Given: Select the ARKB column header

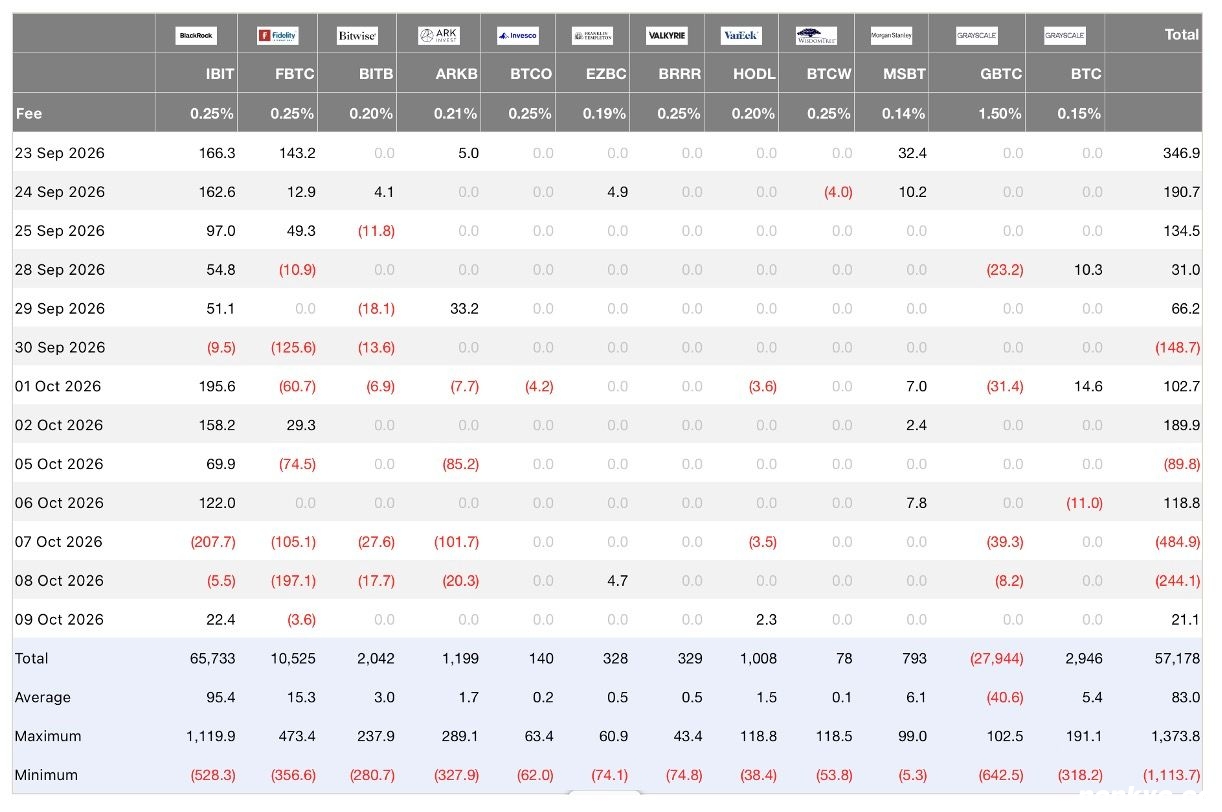Looking at the screenshot, I should pos(458,74).
